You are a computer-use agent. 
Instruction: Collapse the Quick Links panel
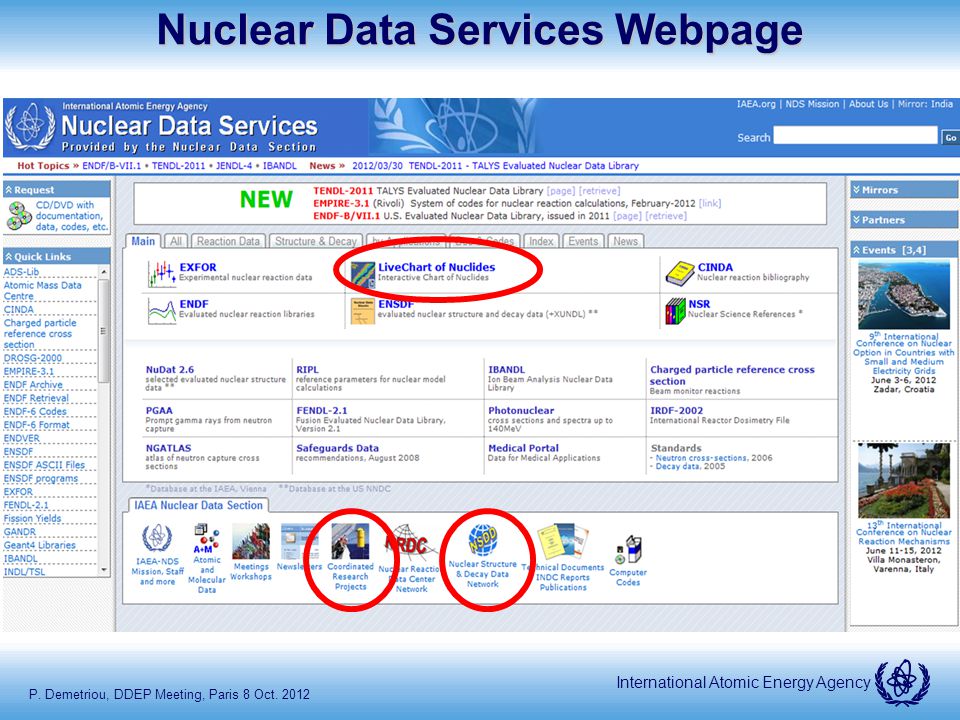57,257
